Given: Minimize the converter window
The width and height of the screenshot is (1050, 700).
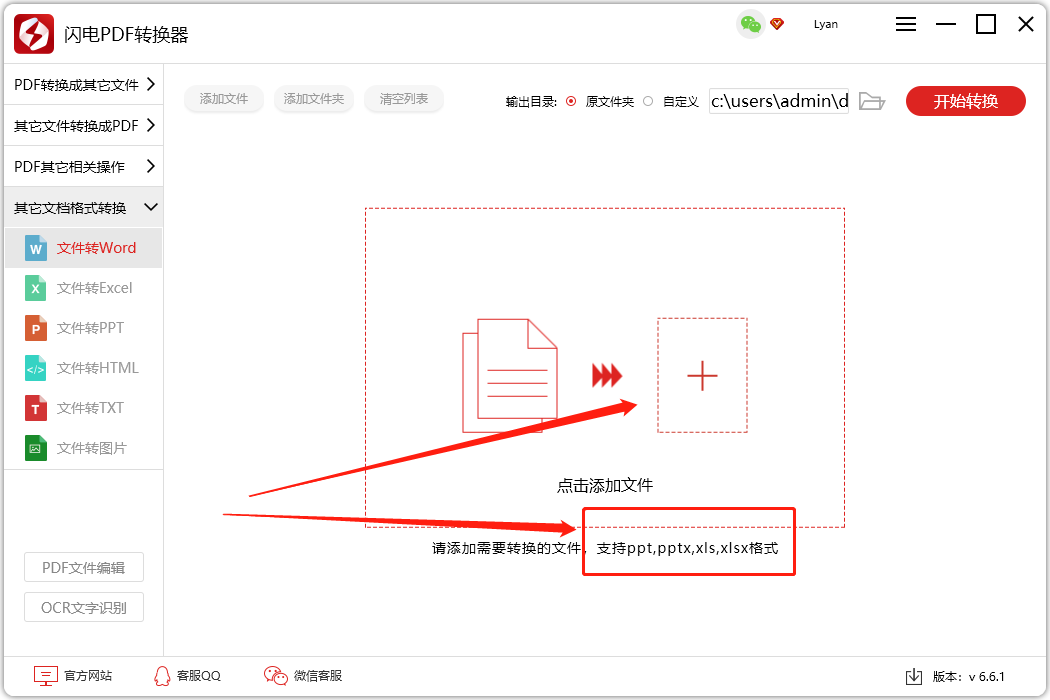Looking at the screenshot, I should 946,24.
